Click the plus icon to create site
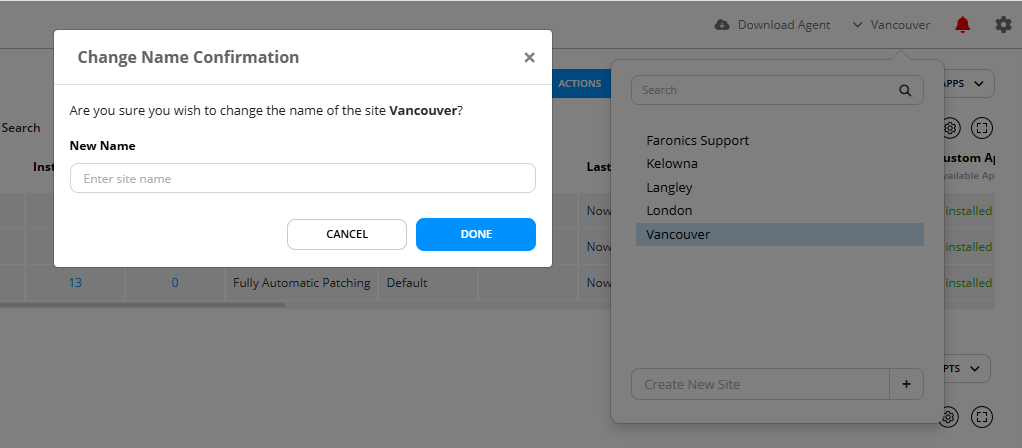Screen dimensions: 1022x448 coord(906,384)
